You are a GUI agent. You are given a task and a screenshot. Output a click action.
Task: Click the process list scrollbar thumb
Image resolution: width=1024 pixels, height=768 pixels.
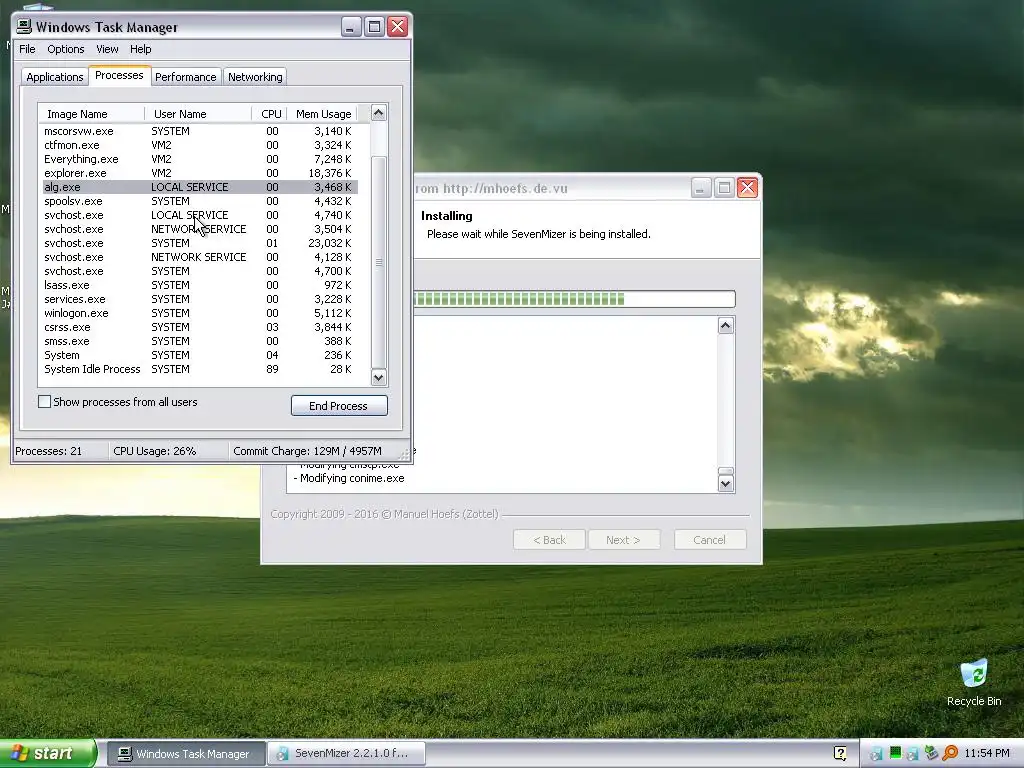pyautogui.click(x=379, y=262)
